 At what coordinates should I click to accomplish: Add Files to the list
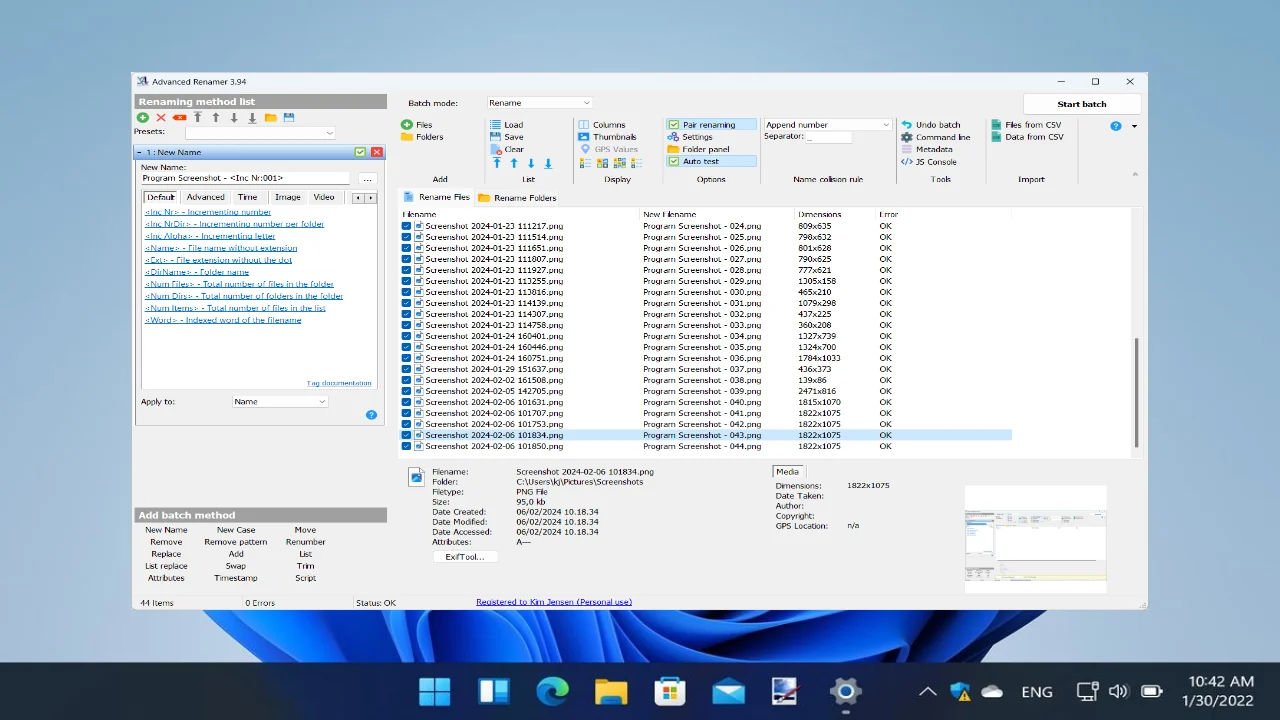pyautogui.click(x=417, y=125)
